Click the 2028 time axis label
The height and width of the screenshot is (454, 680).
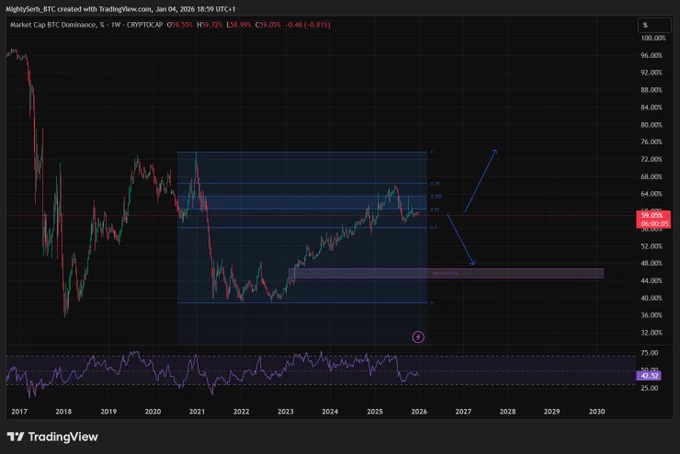[507, 412]
